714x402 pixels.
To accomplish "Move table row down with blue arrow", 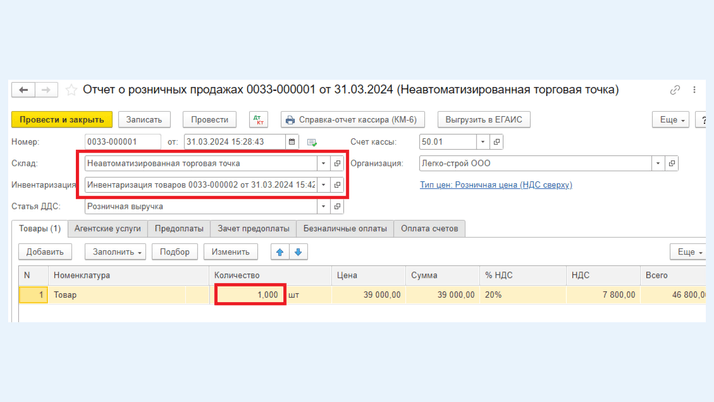I will (298, 252).
